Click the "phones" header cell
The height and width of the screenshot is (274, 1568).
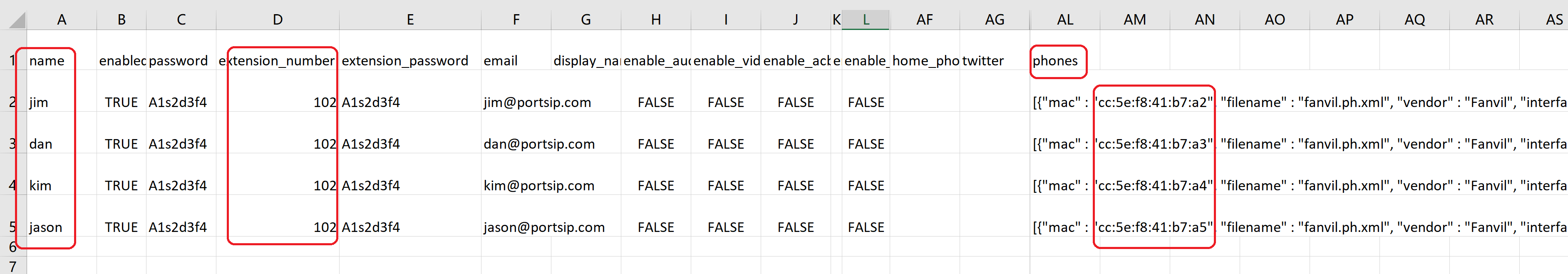coord(1055,61)
